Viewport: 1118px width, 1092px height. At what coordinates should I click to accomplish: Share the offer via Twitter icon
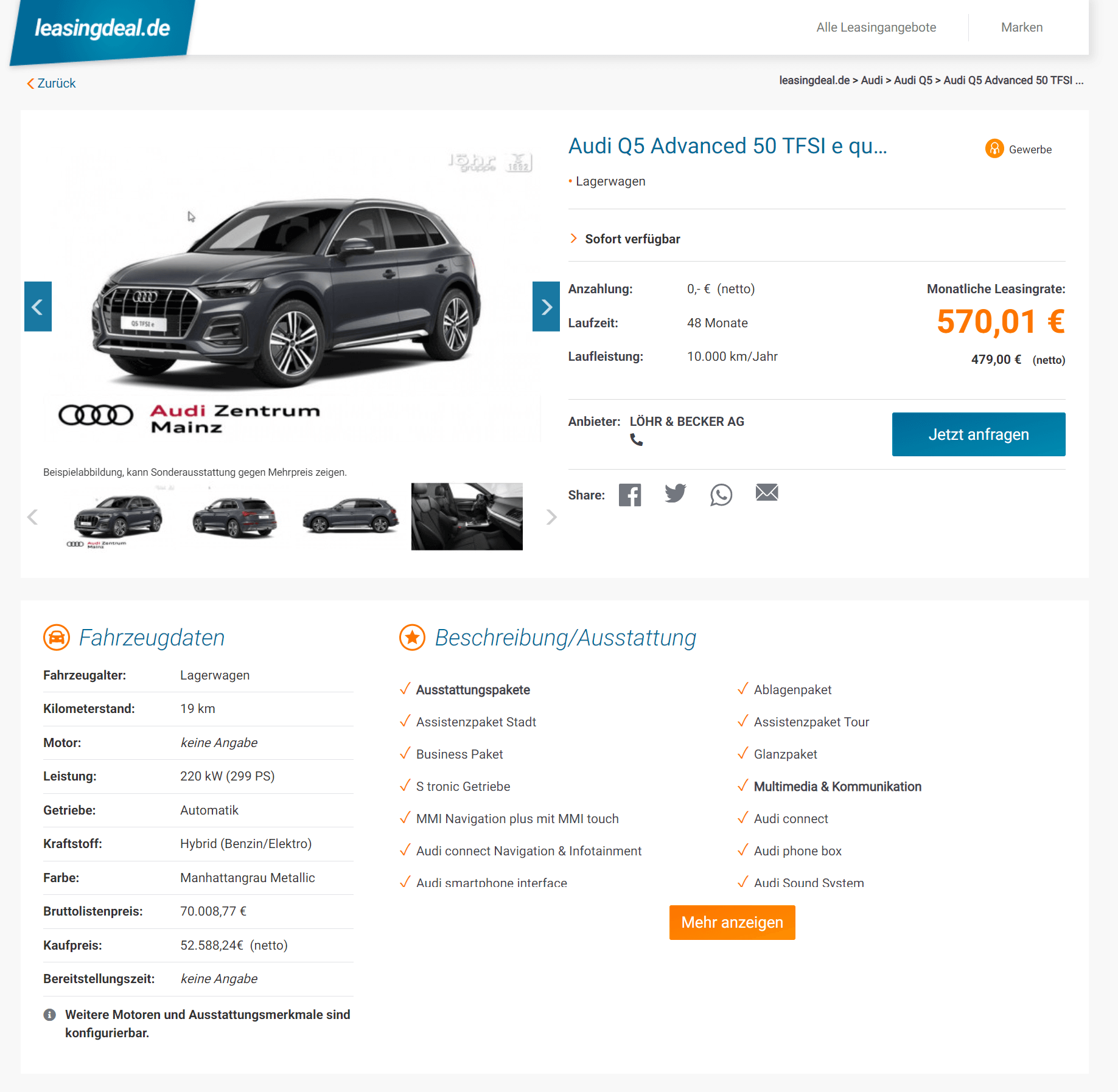point(676,493)
